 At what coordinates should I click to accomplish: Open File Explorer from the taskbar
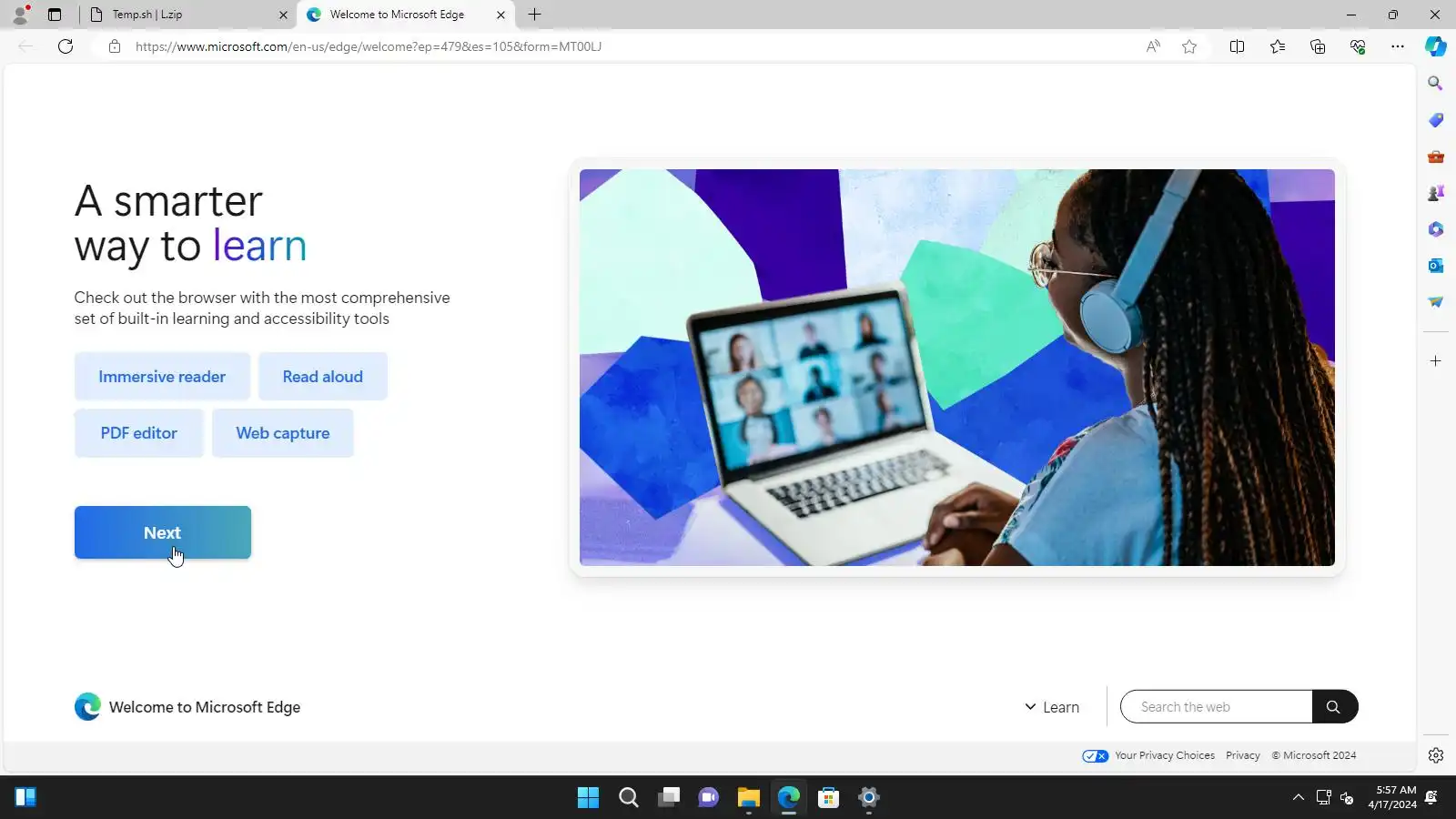tap(749, 798)
